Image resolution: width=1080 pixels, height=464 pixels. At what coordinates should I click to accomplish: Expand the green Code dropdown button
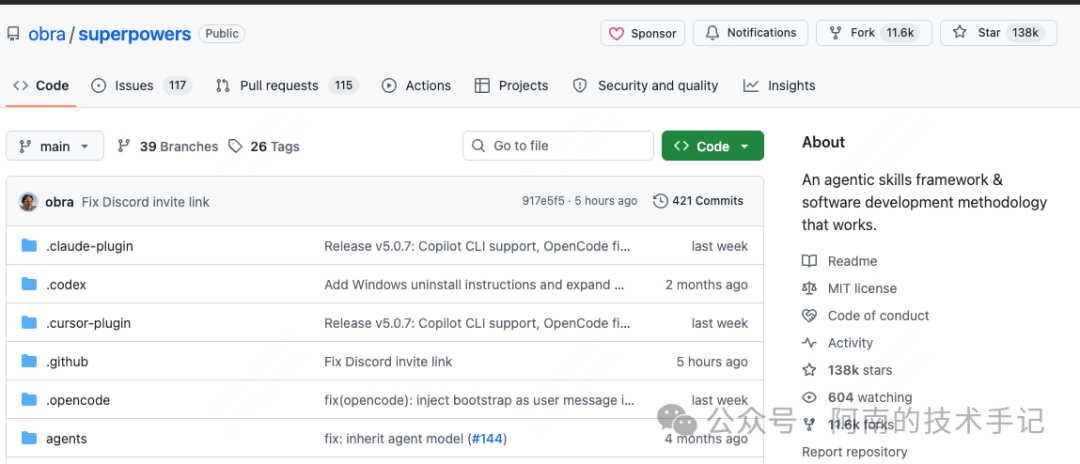712,146
